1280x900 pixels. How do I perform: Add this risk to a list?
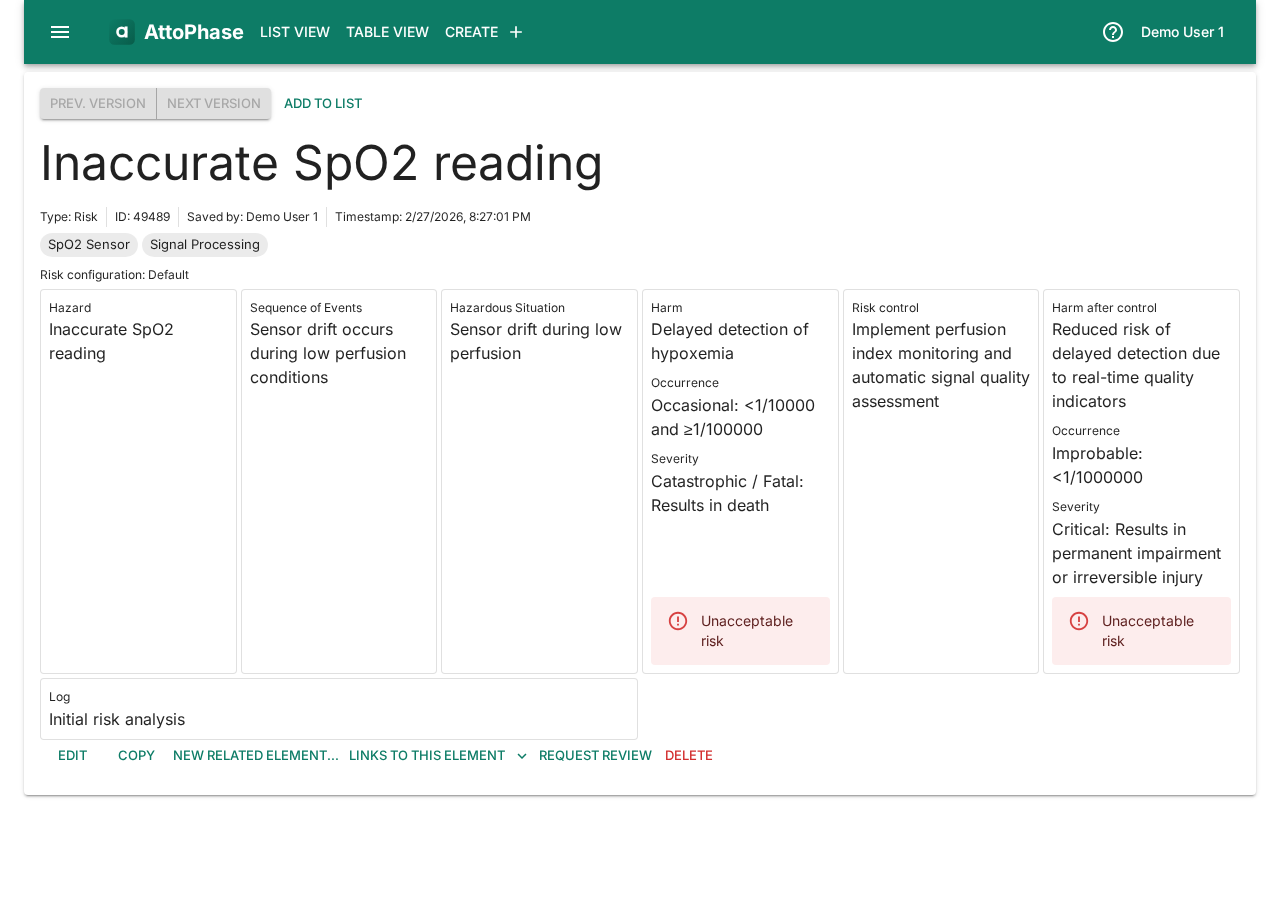pyautogui.click(x=323, y=104)
